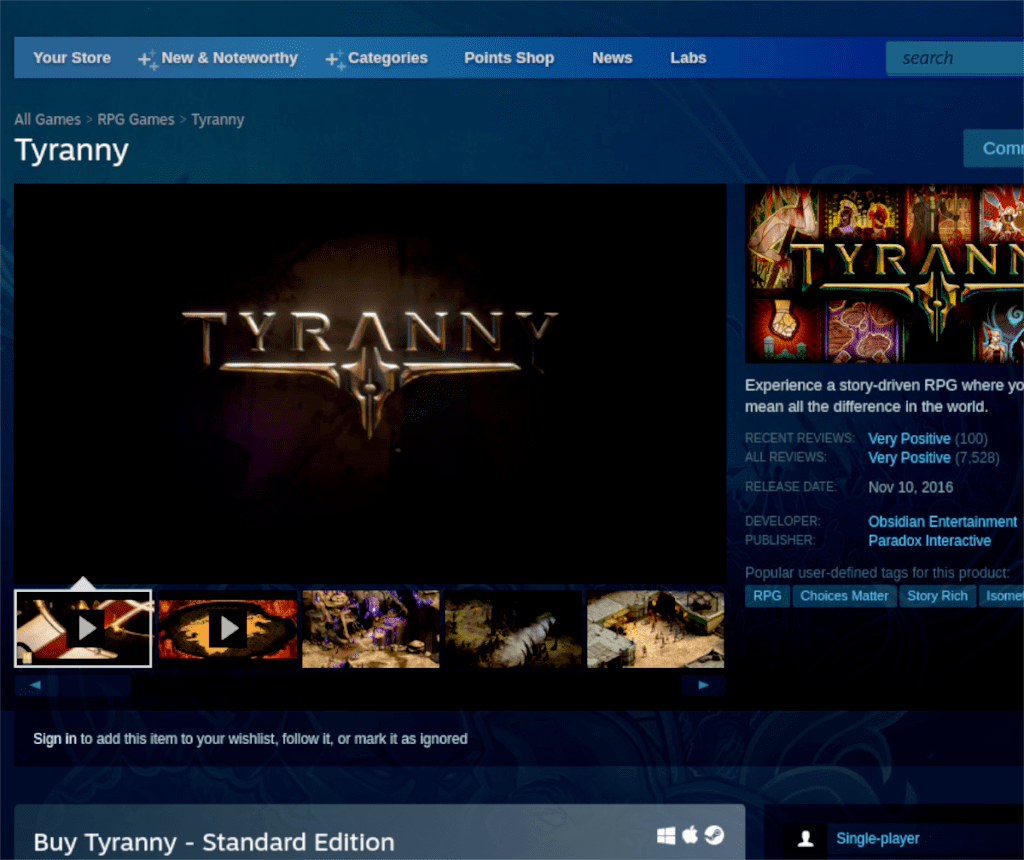Image resolution: width=1024 pixels, height=860 pixels.
Task: Open the third screenshot thumbnail
Action: click(x=370, y=628)
